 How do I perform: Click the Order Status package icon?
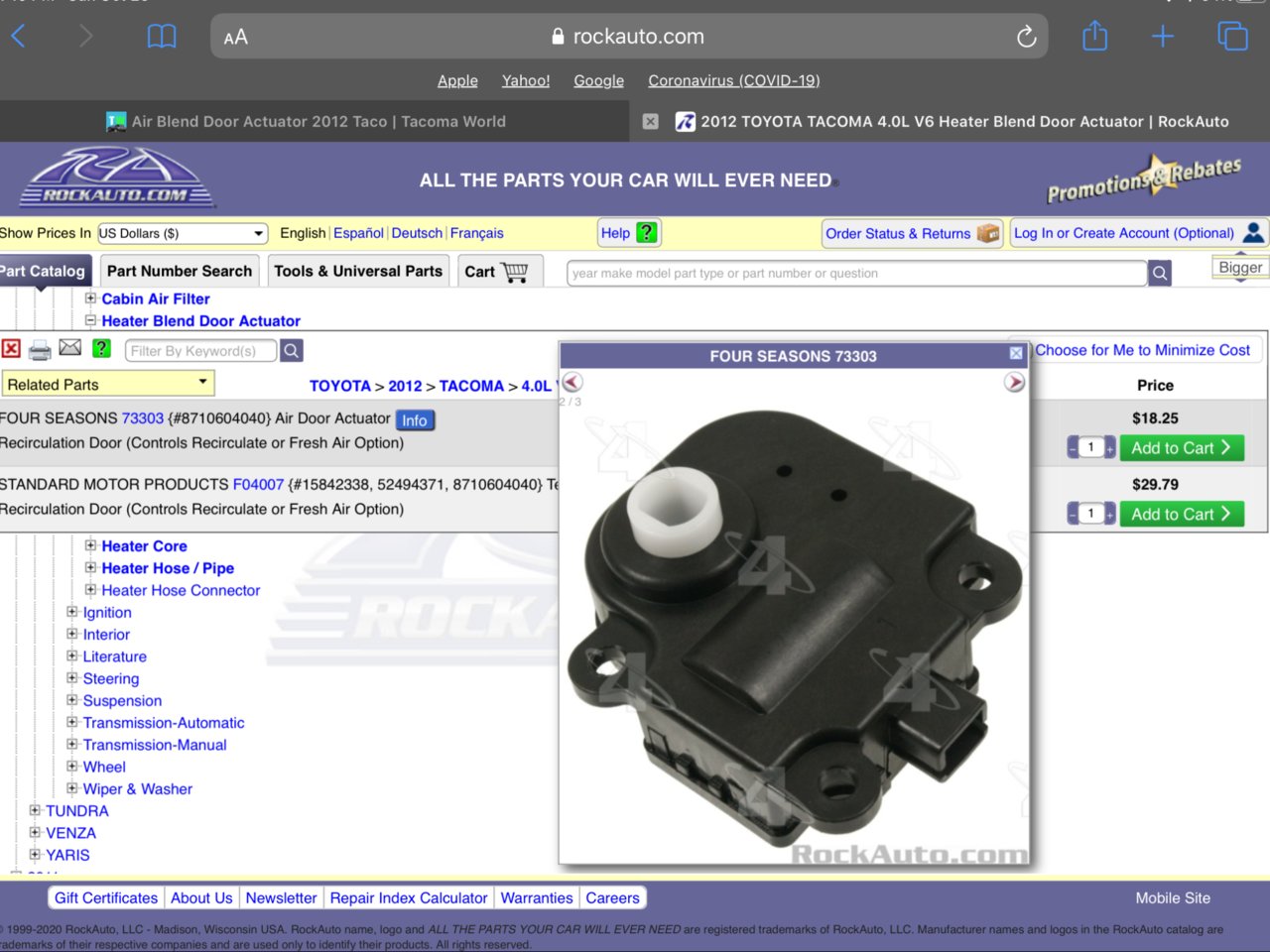coord(988,233)
